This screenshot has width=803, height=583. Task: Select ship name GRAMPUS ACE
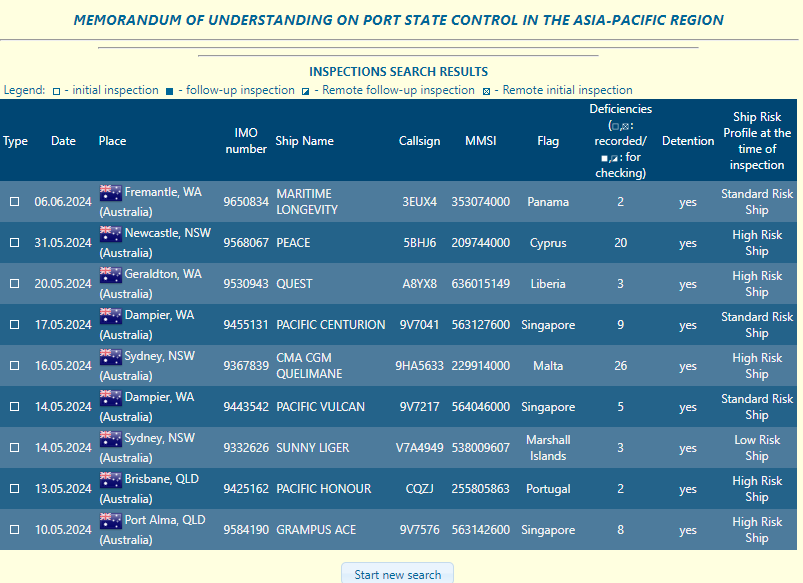coord(316,529)
